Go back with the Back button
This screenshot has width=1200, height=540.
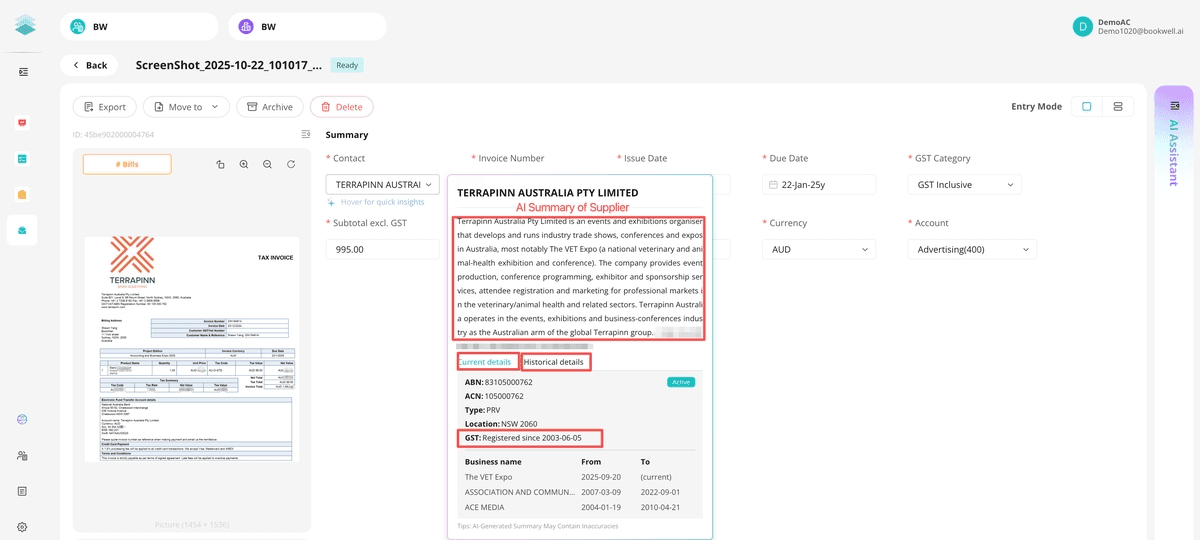(x=89, y=65)
